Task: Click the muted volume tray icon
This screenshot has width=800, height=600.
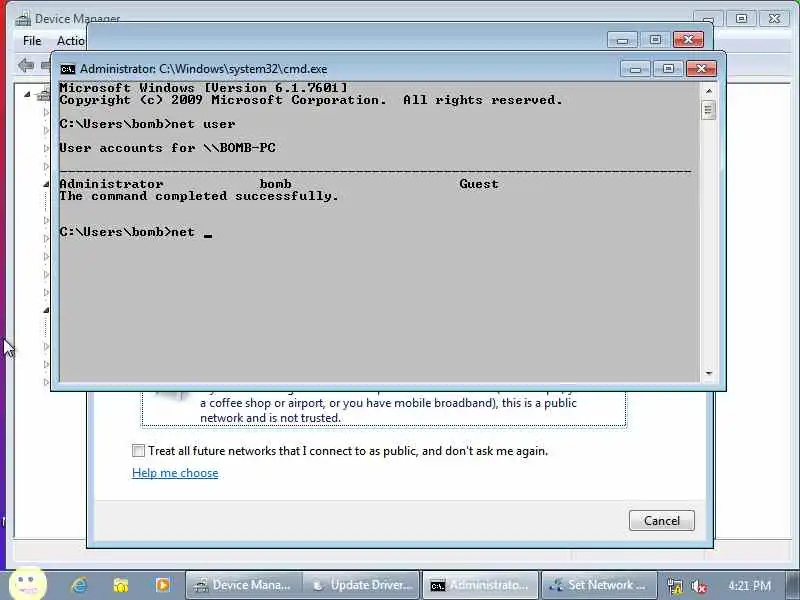Action: [x=699, y=586]
